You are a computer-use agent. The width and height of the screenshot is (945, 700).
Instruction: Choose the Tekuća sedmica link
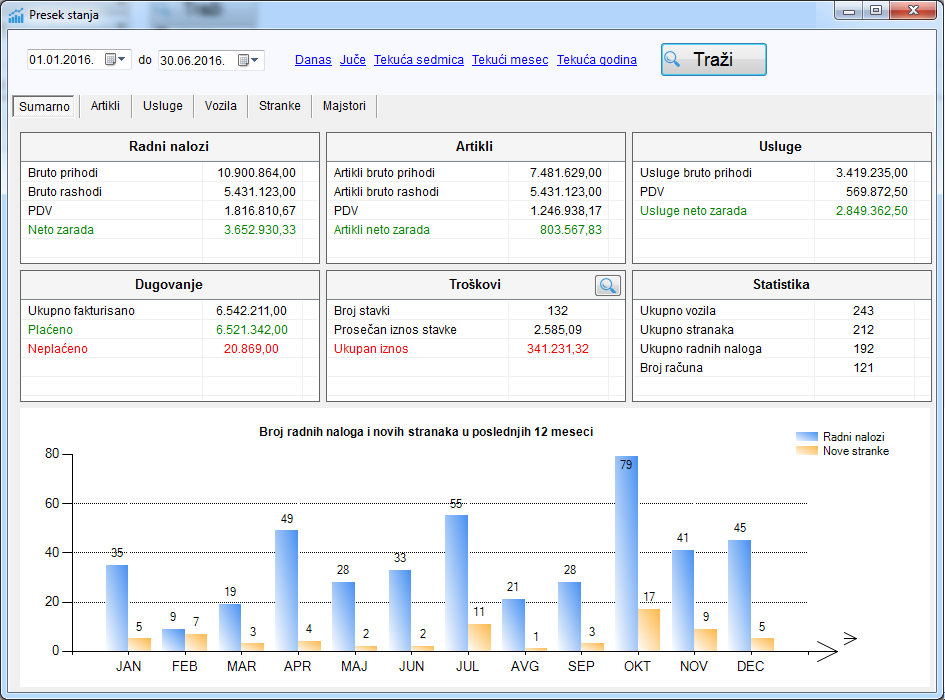[419, 60]
